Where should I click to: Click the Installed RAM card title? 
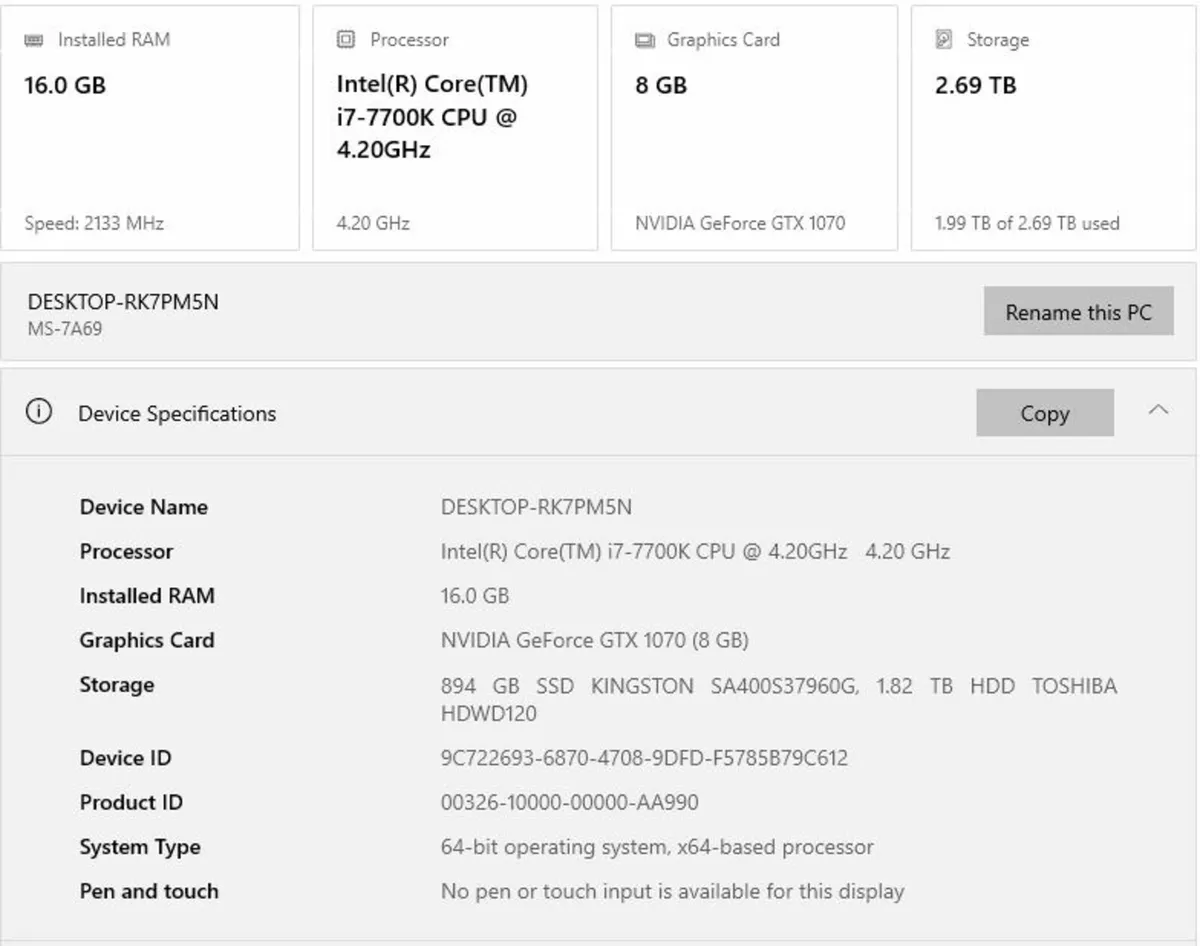pyautogui.click(x=114, y=40)
